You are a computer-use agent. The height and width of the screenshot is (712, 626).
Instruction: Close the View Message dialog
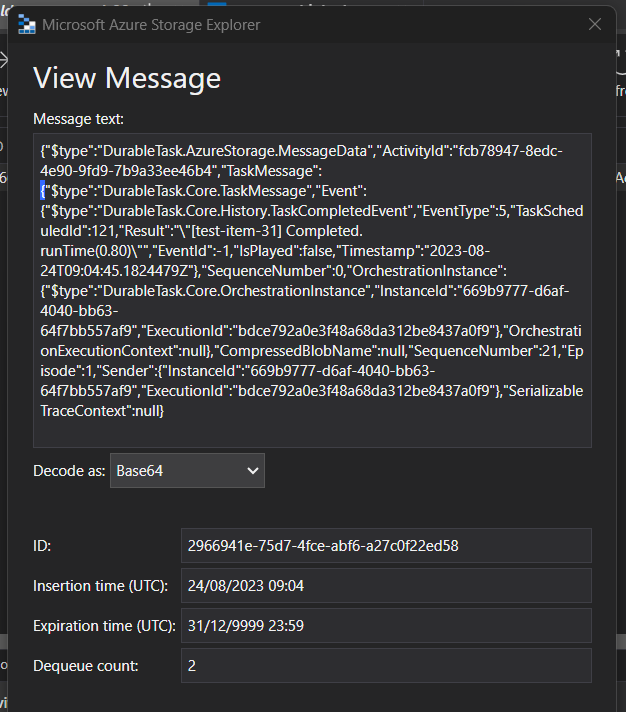pyautogui.click(x=595, y=25)
